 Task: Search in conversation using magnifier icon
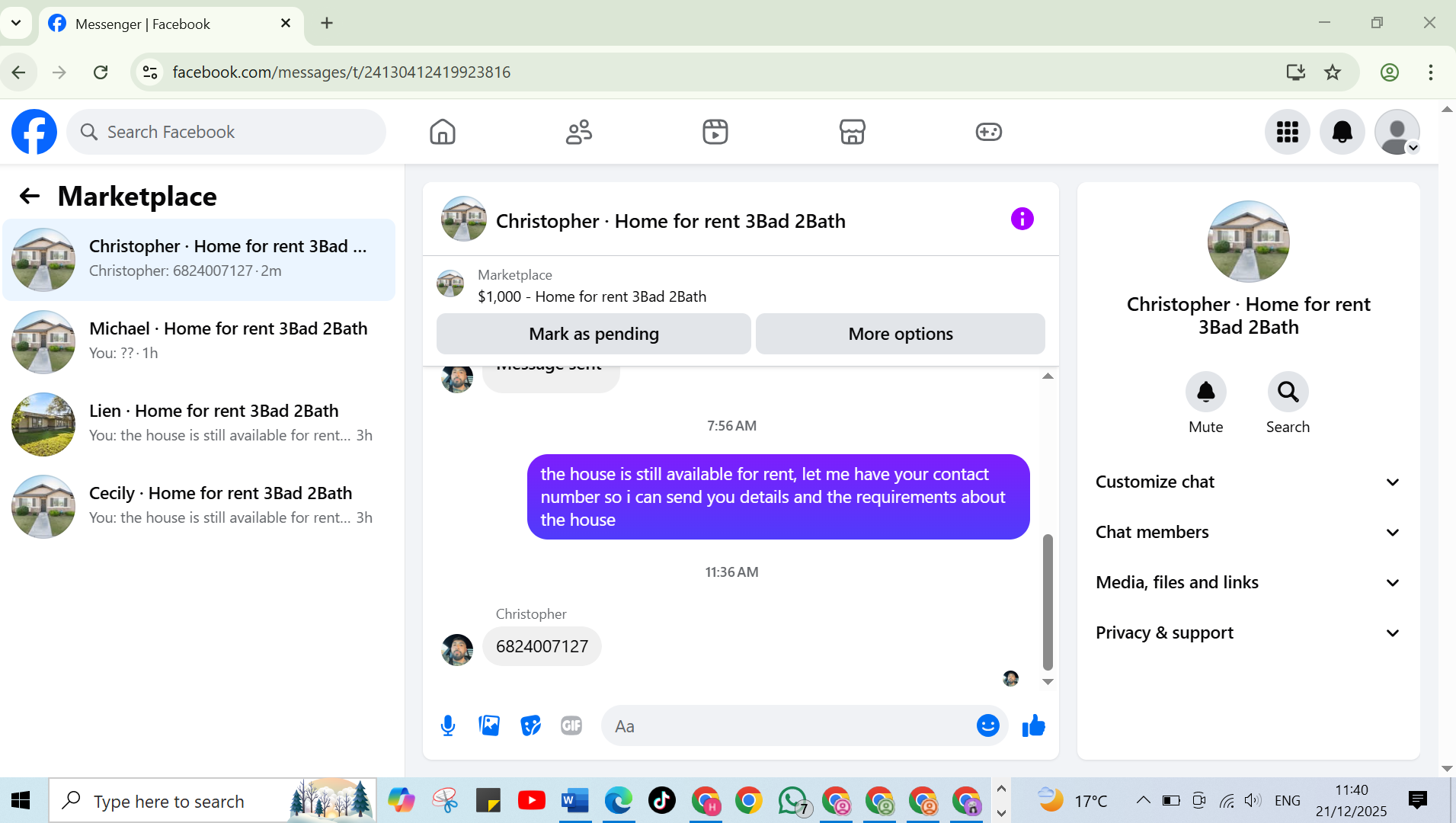(x=1288, y=392)
